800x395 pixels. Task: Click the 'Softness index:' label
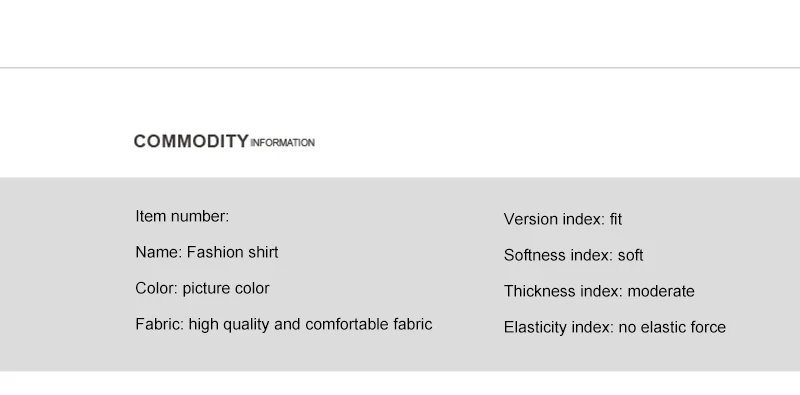pyautogui.click(x=558, y=255)
